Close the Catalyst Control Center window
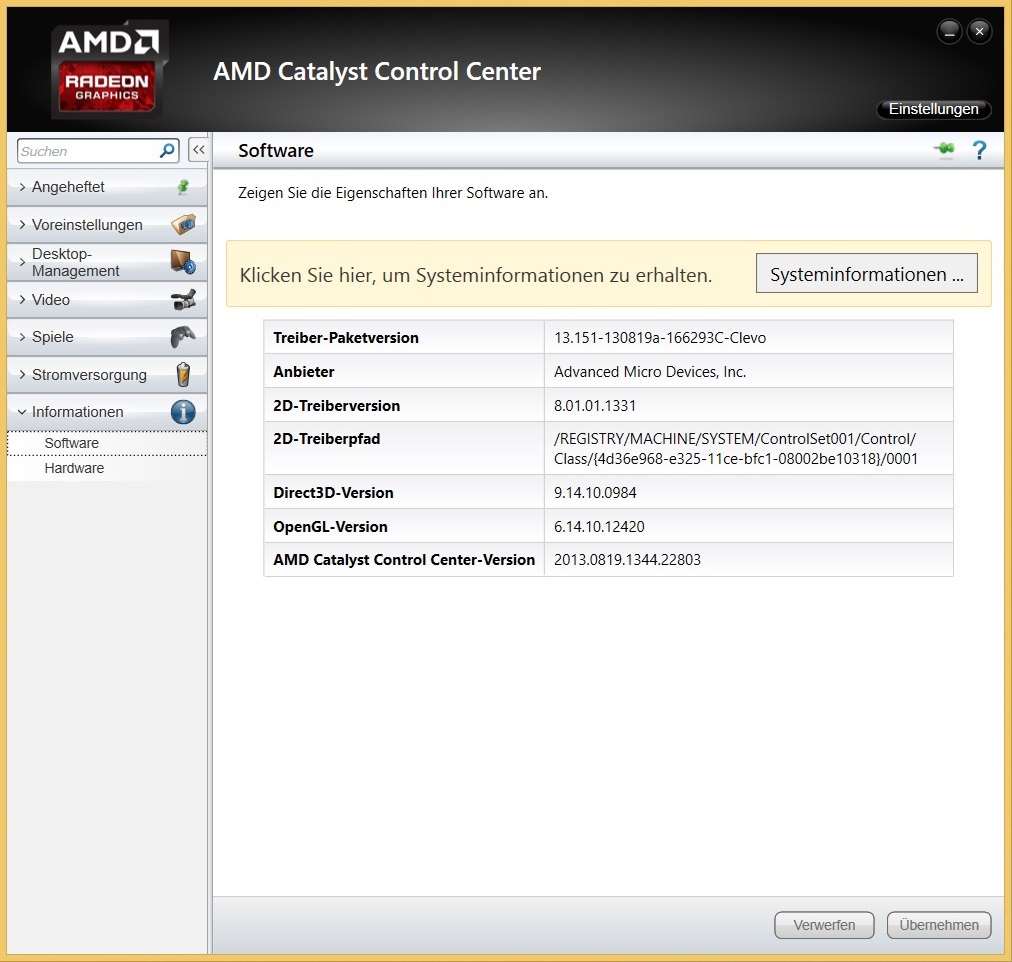The height and width of the screenshot is (962, 1012). pyautogui.click(x=979, y=31)
